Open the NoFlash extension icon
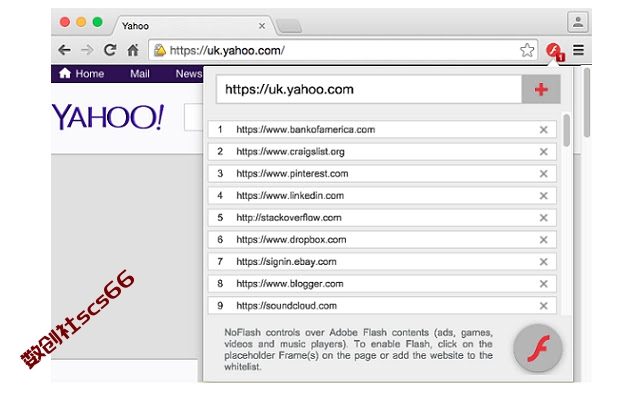Viewport: 640px width, 400px height. pyautogui.click(x=555, y=51)
